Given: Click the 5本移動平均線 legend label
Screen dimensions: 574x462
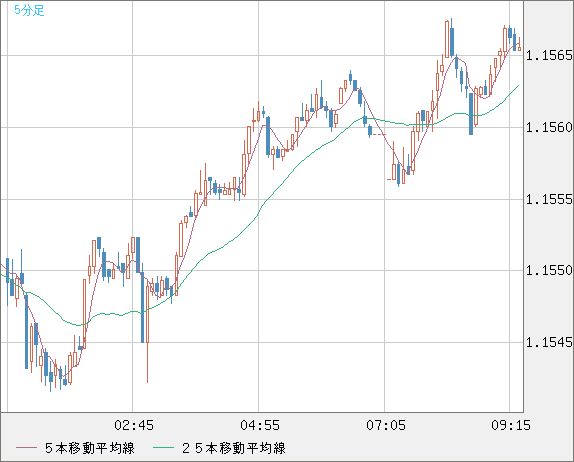Looking at the screenshot, I should coord(90,448).
